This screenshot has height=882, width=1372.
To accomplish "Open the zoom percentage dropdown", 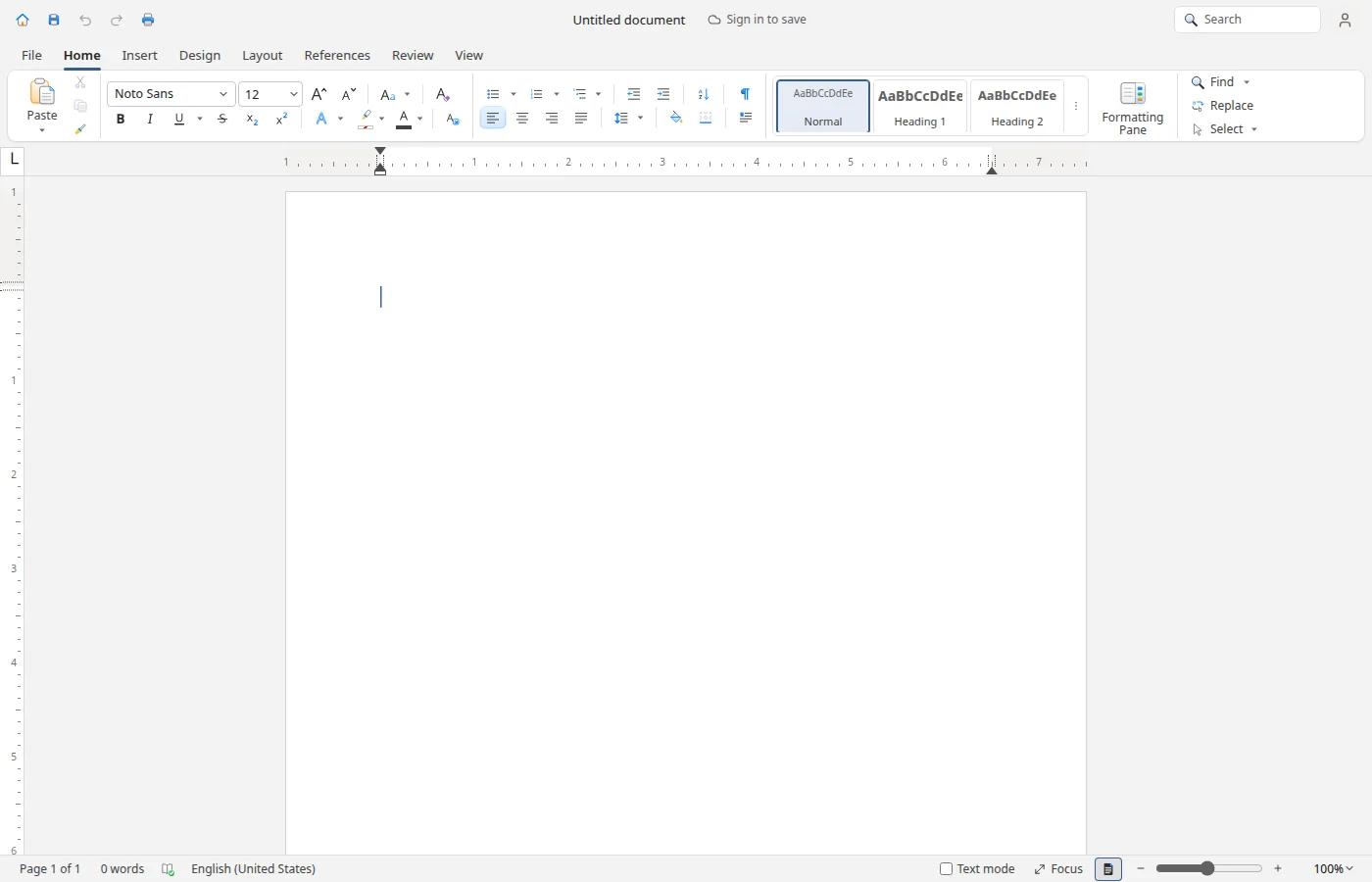I will (1334, 869).
